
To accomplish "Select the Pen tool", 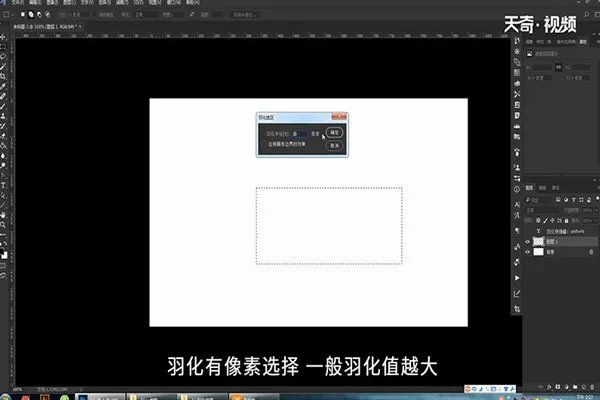I will [x=3, y=175].
